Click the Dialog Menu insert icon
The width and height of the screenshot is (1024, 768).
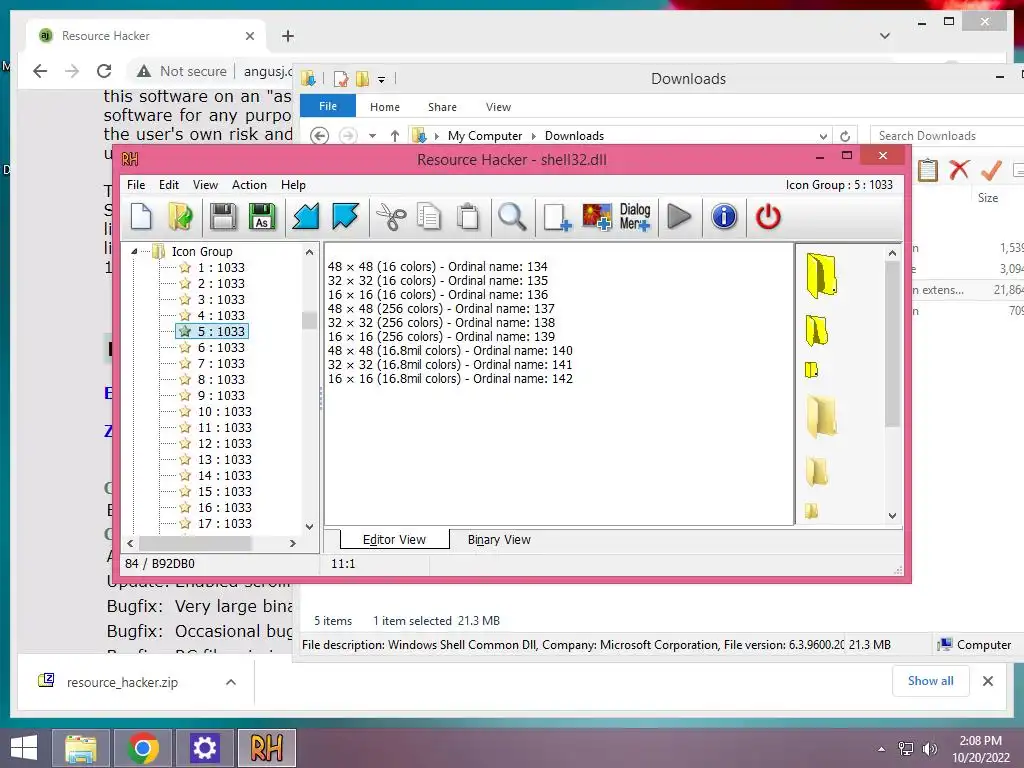(635, 217)
